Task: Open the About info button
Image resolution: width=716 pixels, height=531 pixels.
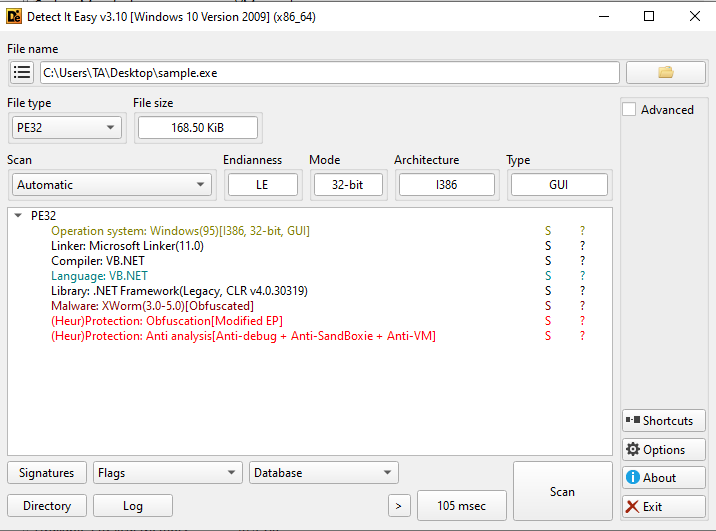Action: [x=664, y=478]
